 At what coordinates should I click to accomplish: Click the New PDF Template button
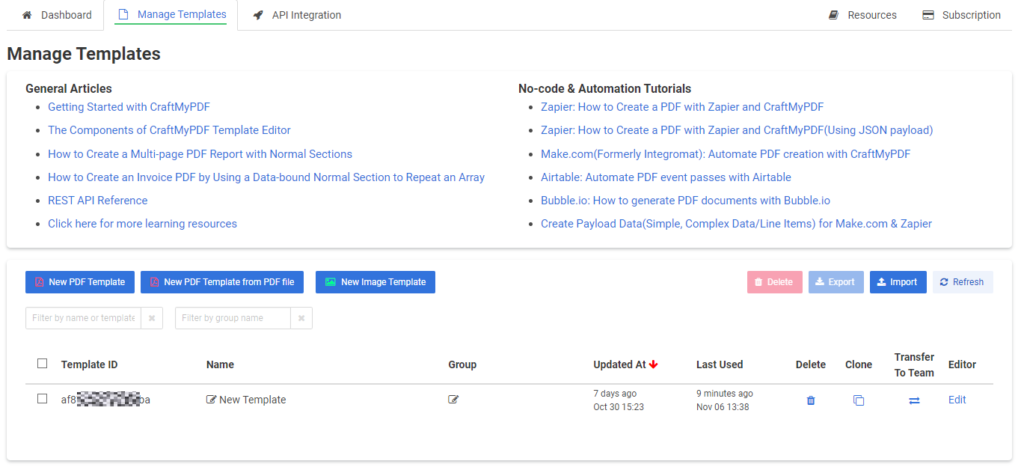(x=80, y=282)
